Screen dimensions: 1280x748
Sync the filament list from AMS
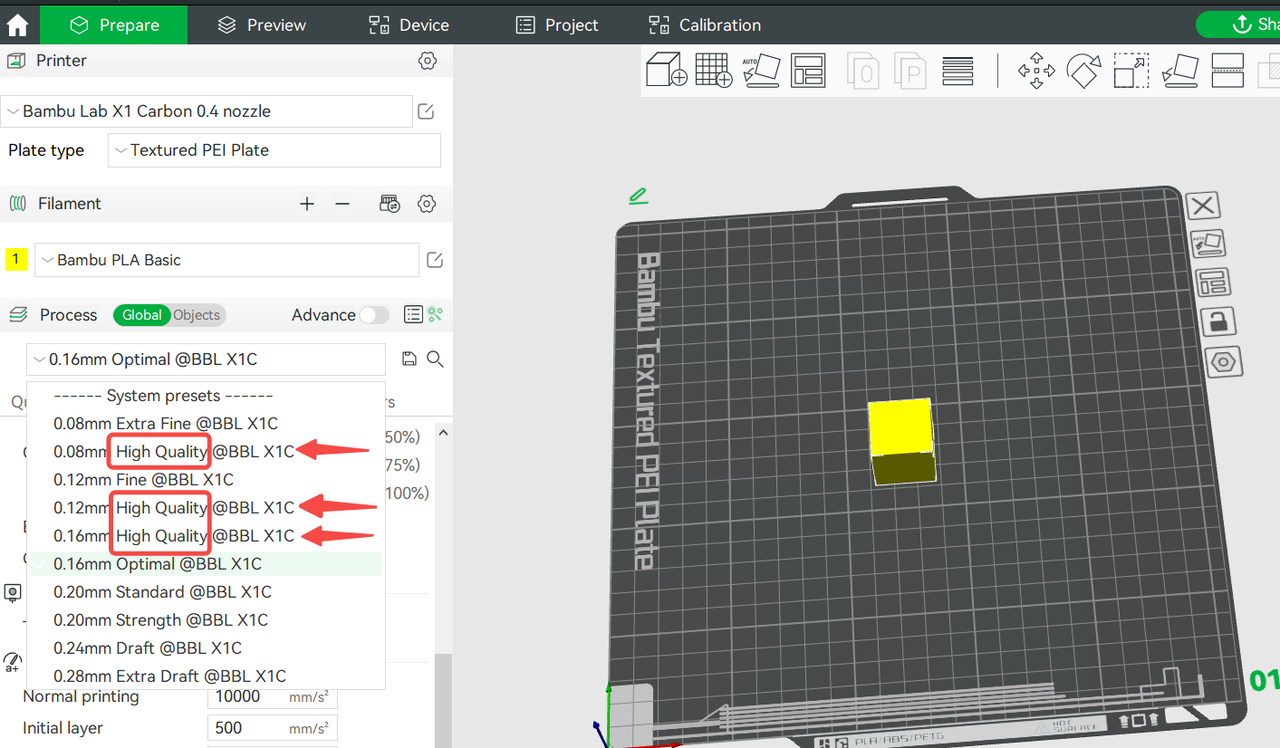point(390,204)
